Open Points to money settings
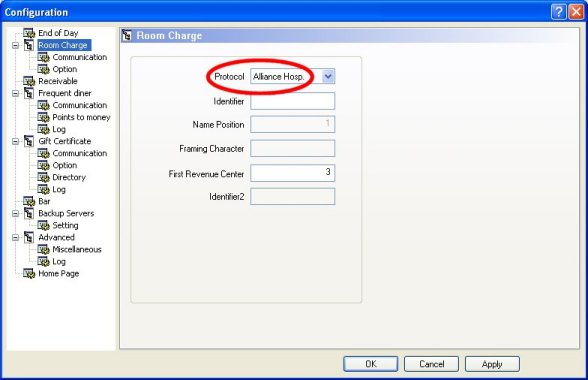The image size is (588, 380). (81, 117)
